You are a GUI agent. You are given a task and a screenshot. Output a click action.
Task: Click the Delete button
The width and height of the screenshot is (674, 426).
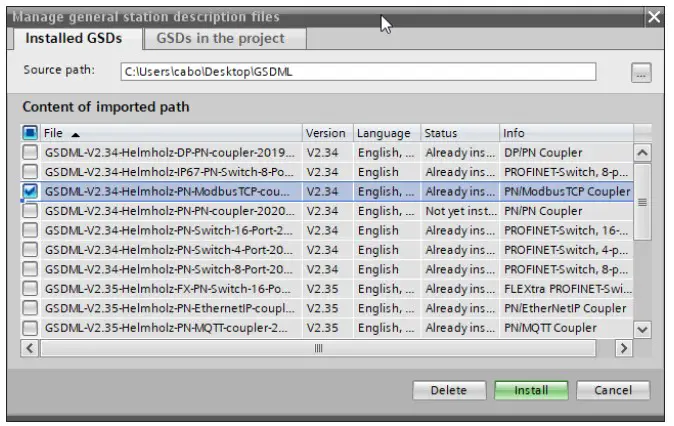[x=449, y=390]
